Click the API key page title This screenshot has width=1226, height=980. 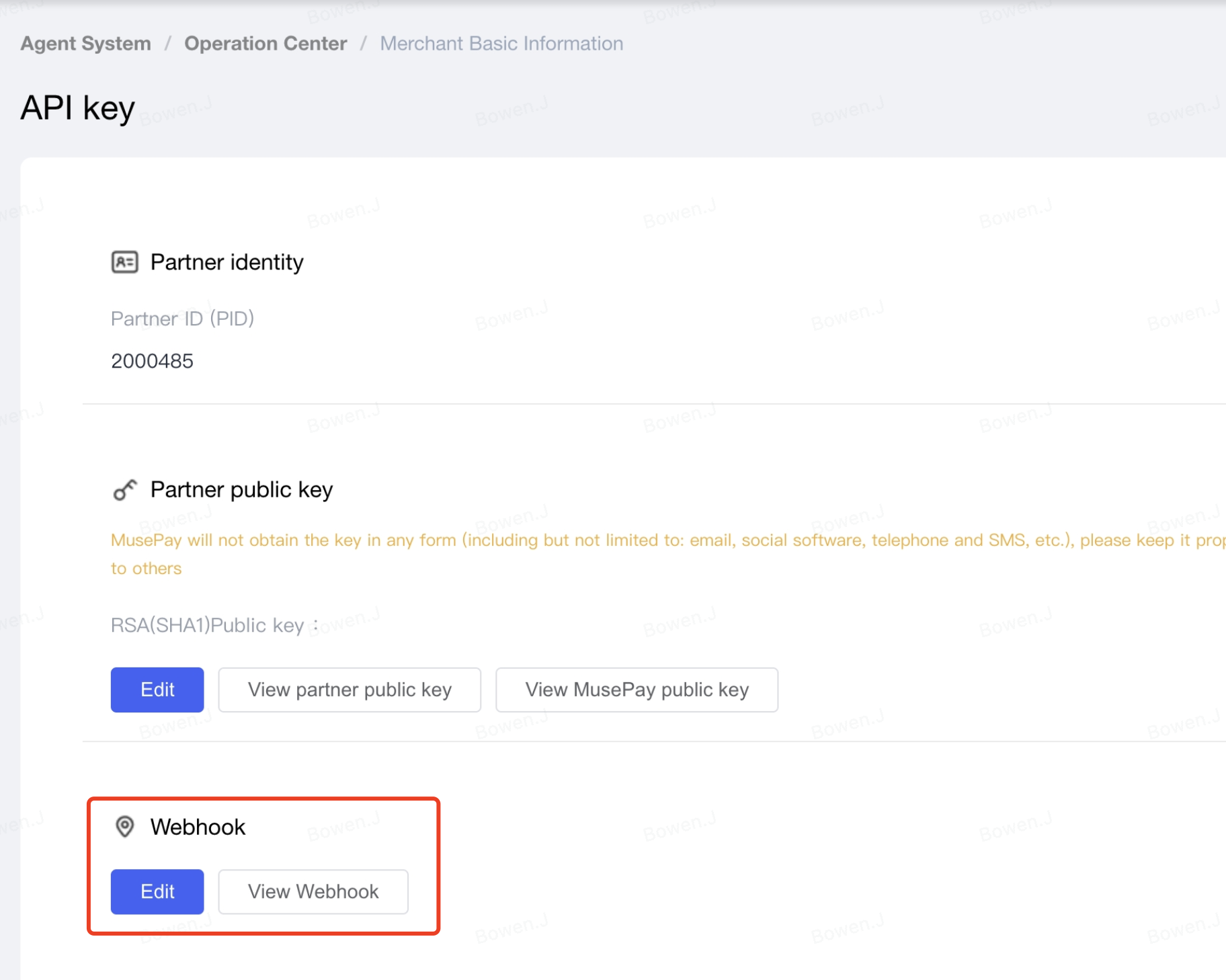pyautogui.click(x=78, y=108)
